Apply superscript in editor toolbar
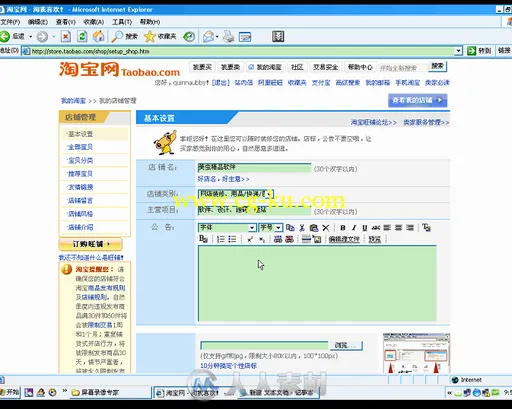This screenshot has width=512, height=409. 250,239
